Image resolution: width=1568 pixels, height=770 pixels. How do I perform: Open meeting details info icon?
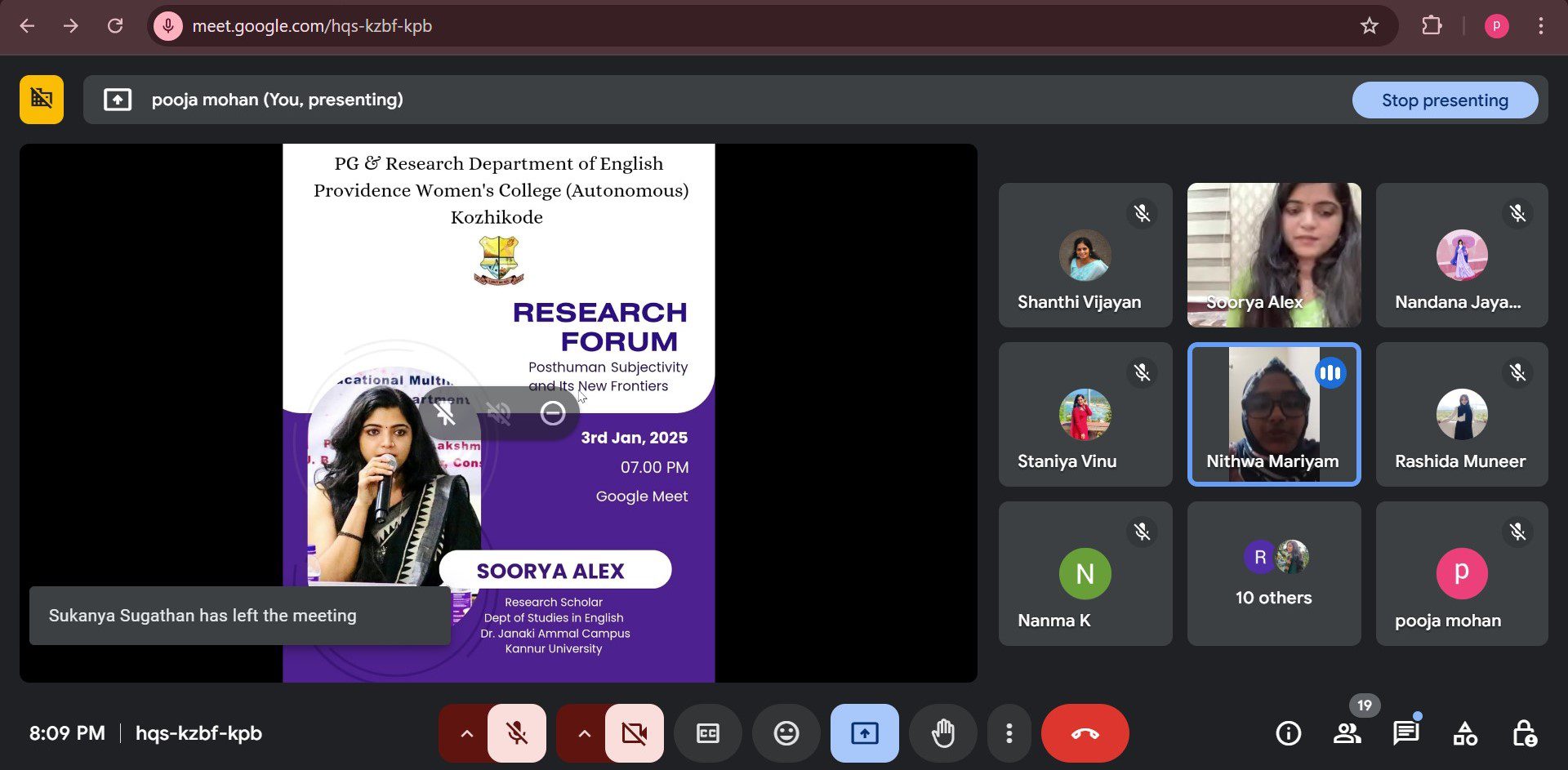1288,733
